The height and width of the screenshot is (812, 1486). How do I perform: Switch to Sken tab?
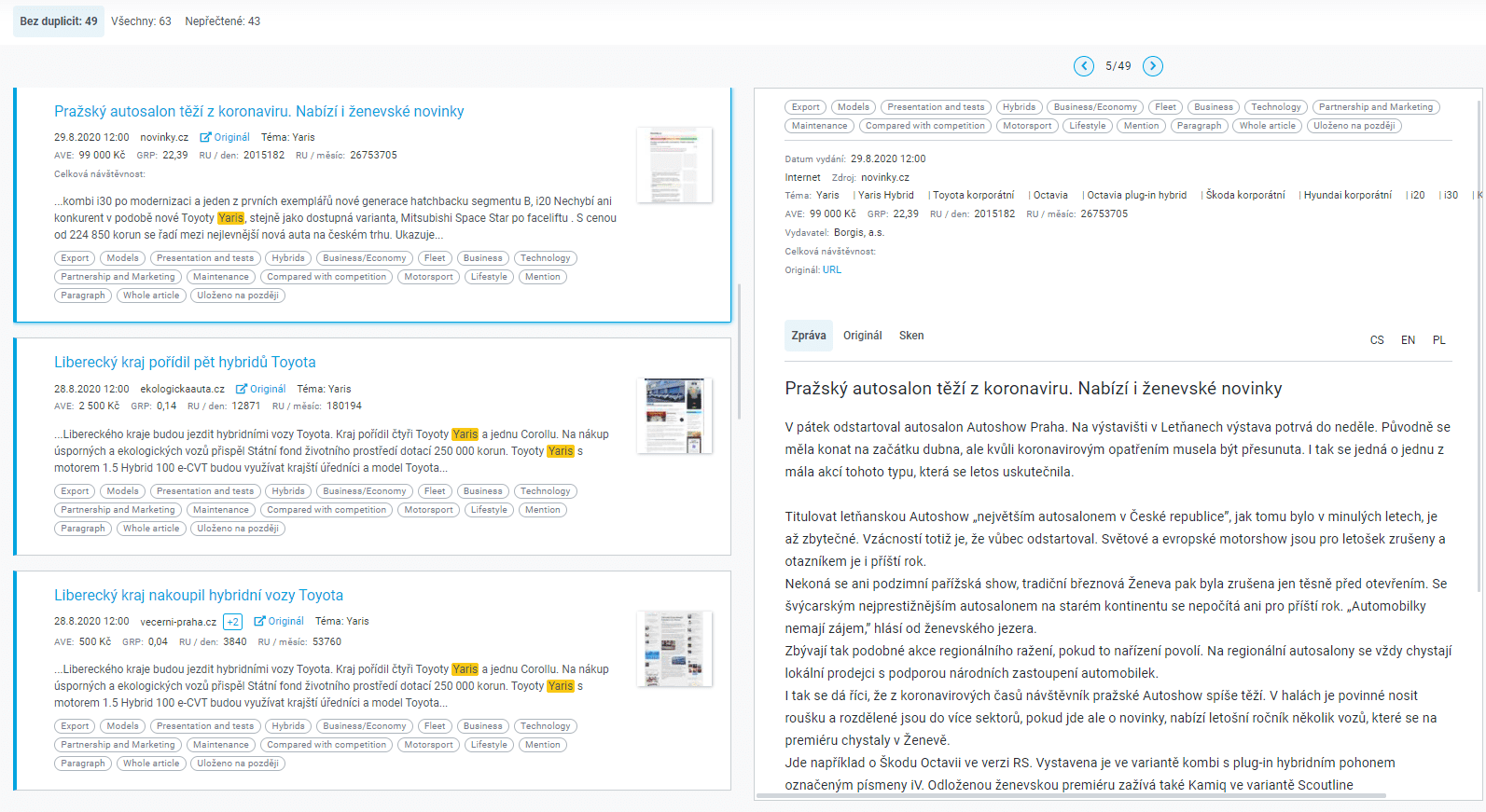click(x=911, y=336)
